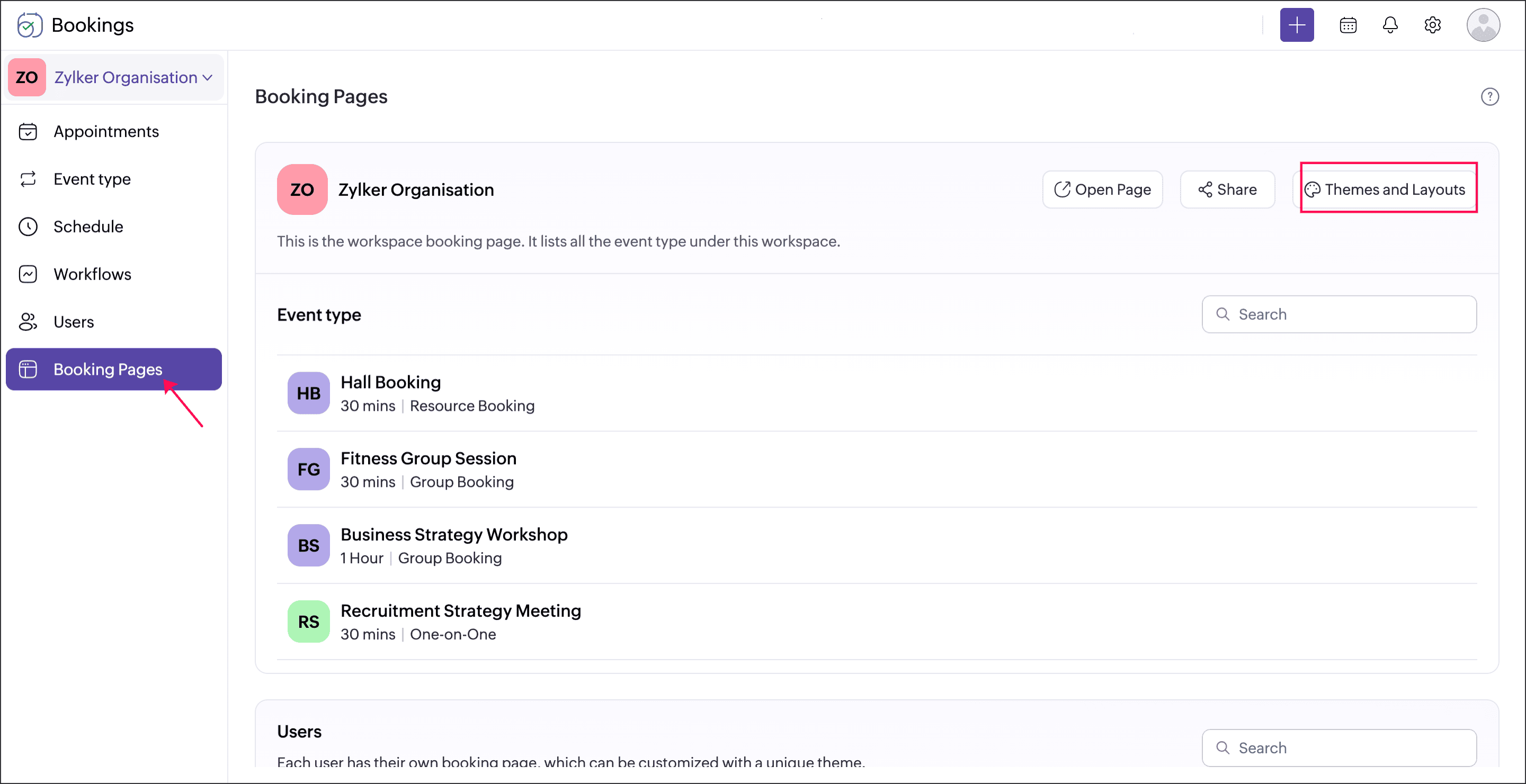Click the Share button
The width and height of the screenshot is (1526, 784).
click(1227, 190)
